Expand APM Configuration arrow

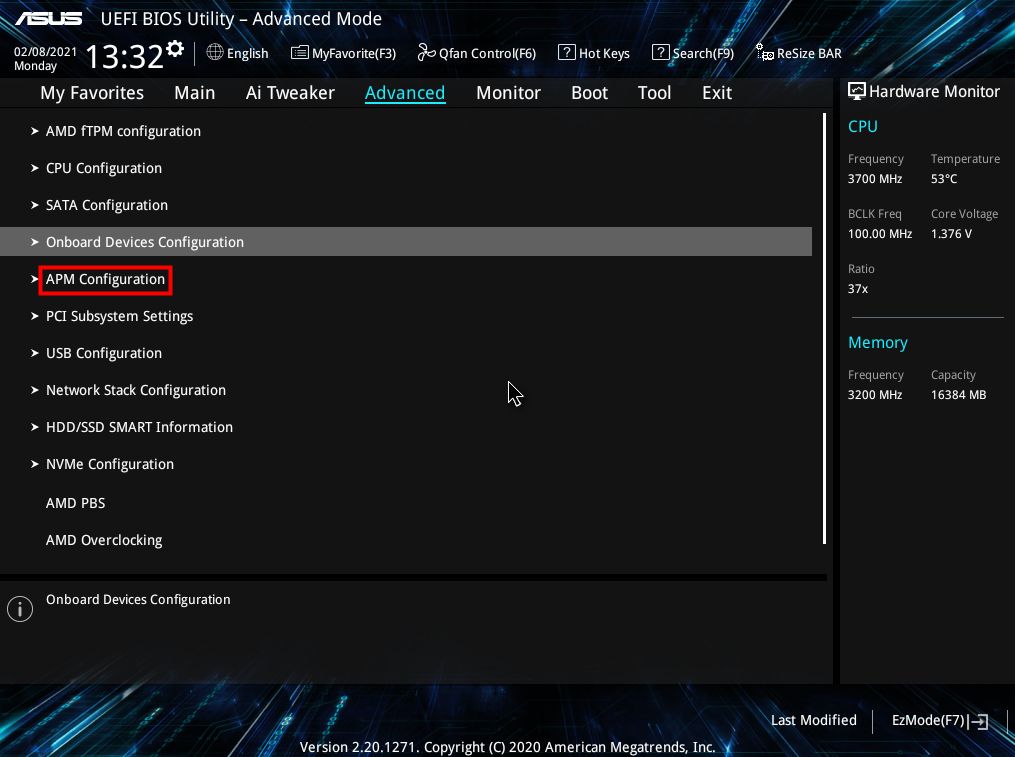click(34, 279)
